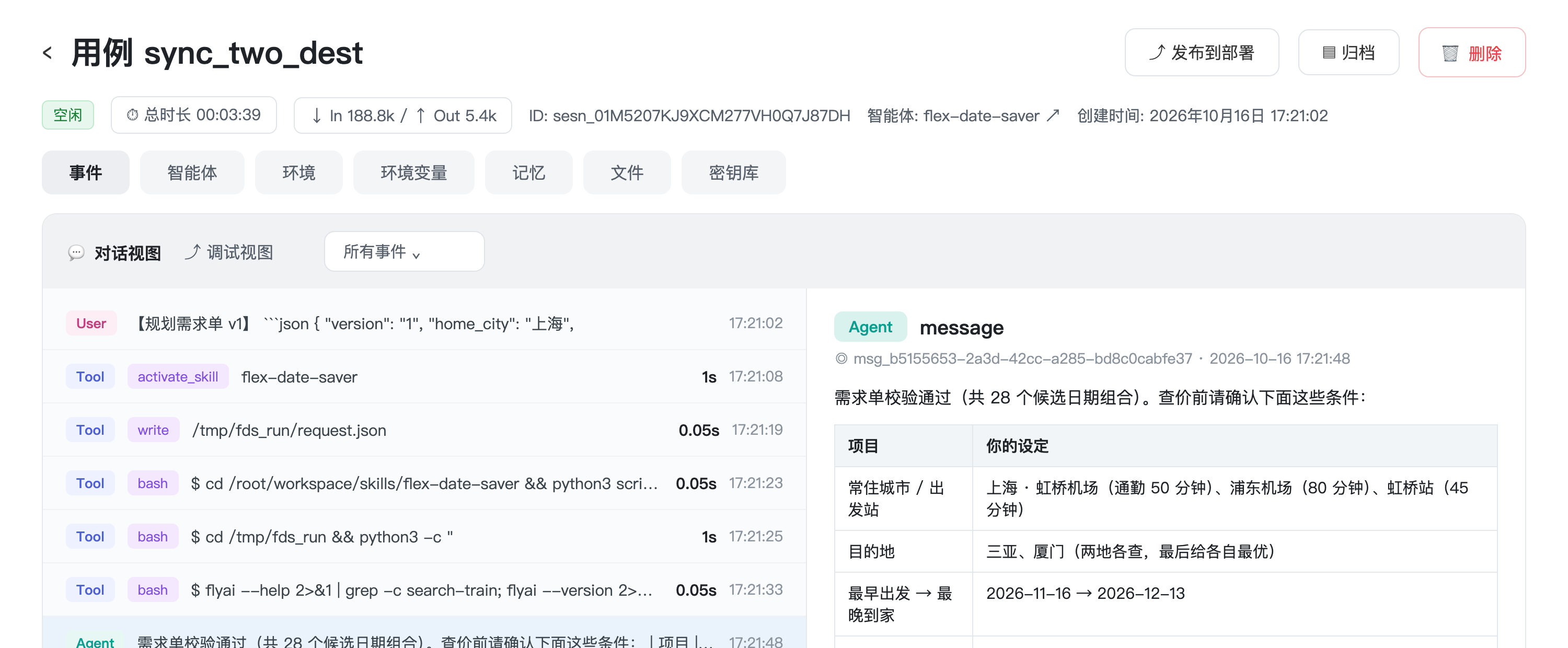Viewport: 1568px width, 648px height.
Task: Click the message ID msg_b5155653 text
Action: 1022,358
